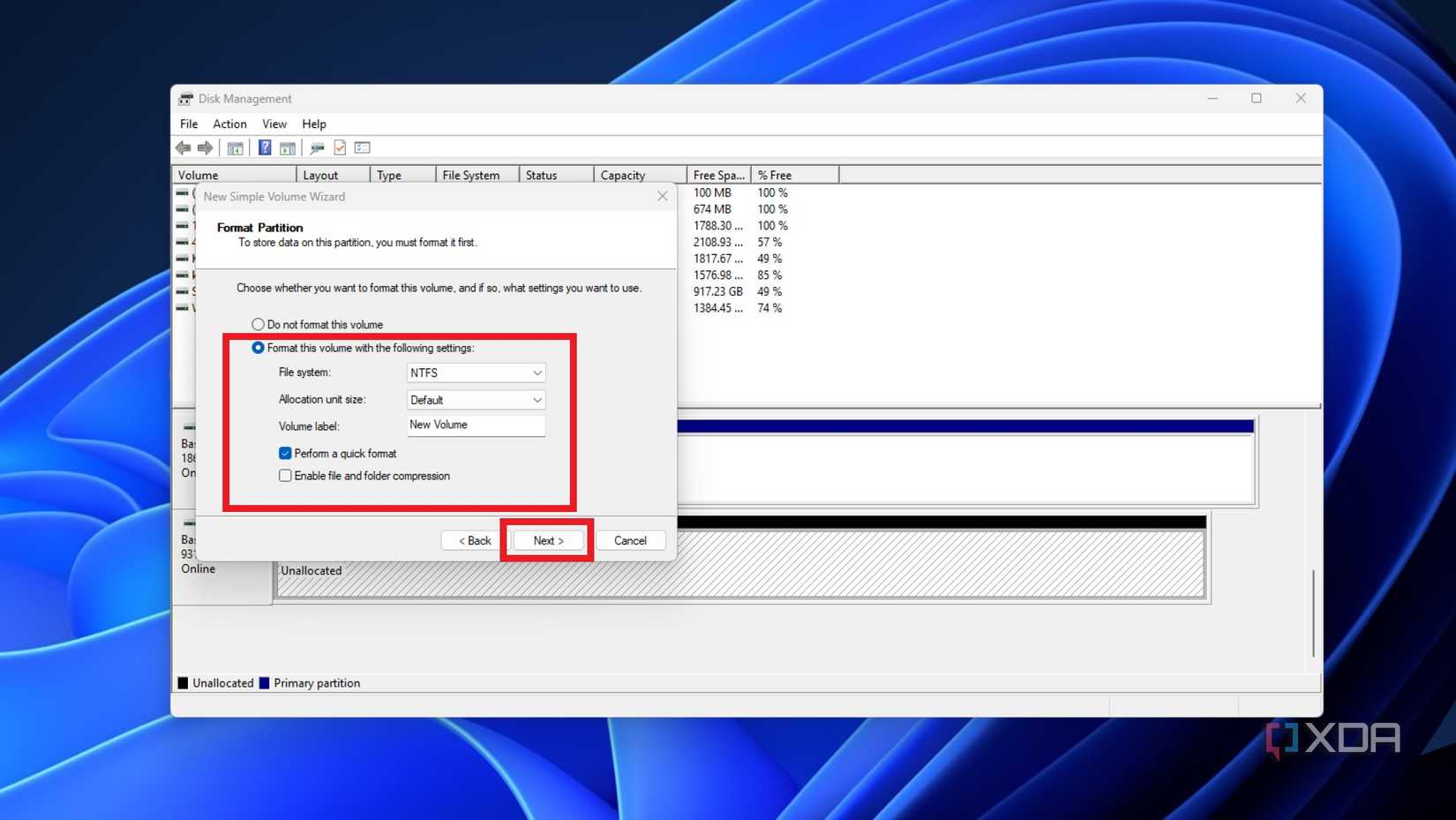Viewport: 1456px width, 820px height.
Task: Click the Disk Management title bar icon
Action: 186,99
